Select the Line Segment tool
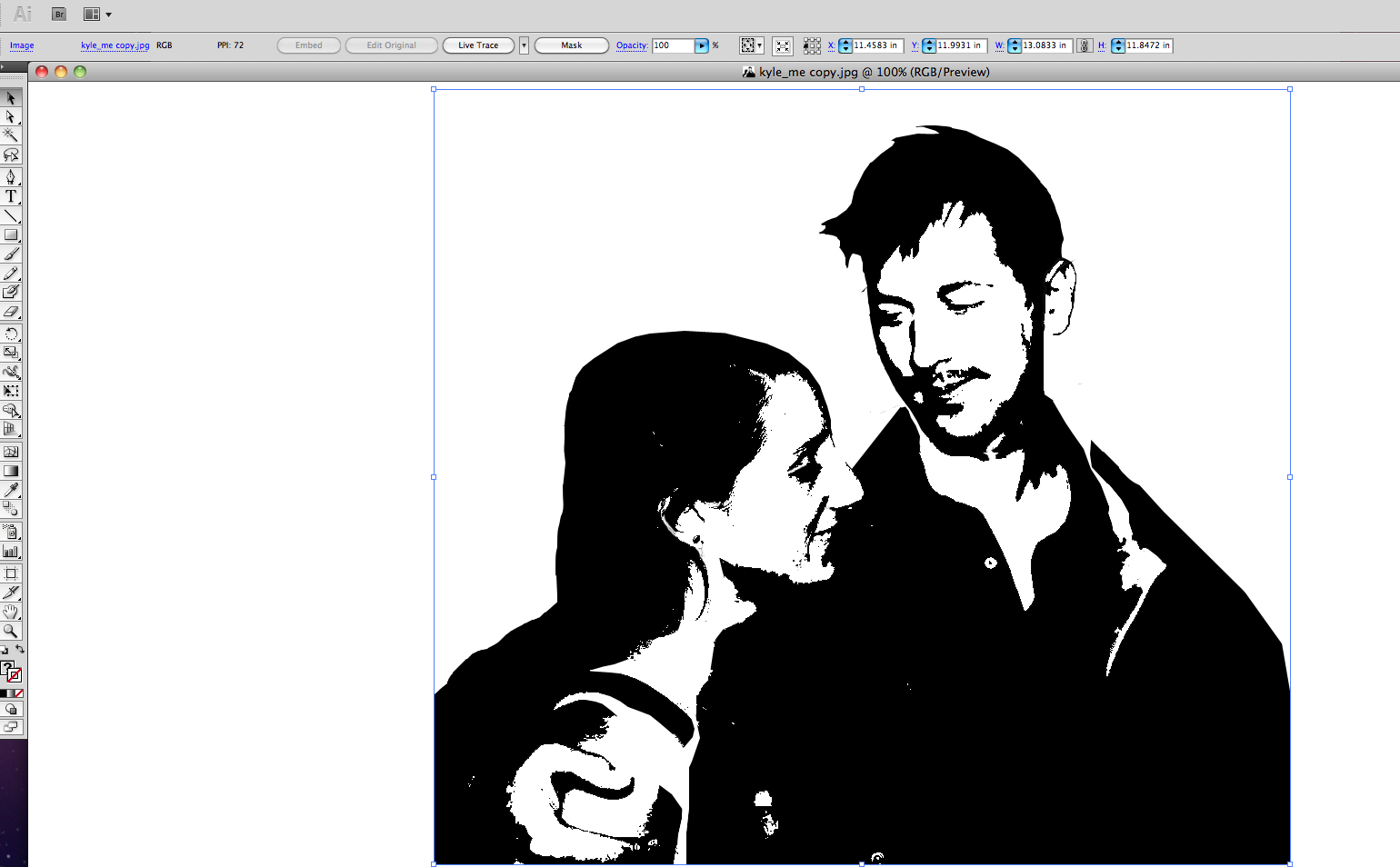Image resolution: width=1400 pixels, height=867 pixels. point(11,216)
